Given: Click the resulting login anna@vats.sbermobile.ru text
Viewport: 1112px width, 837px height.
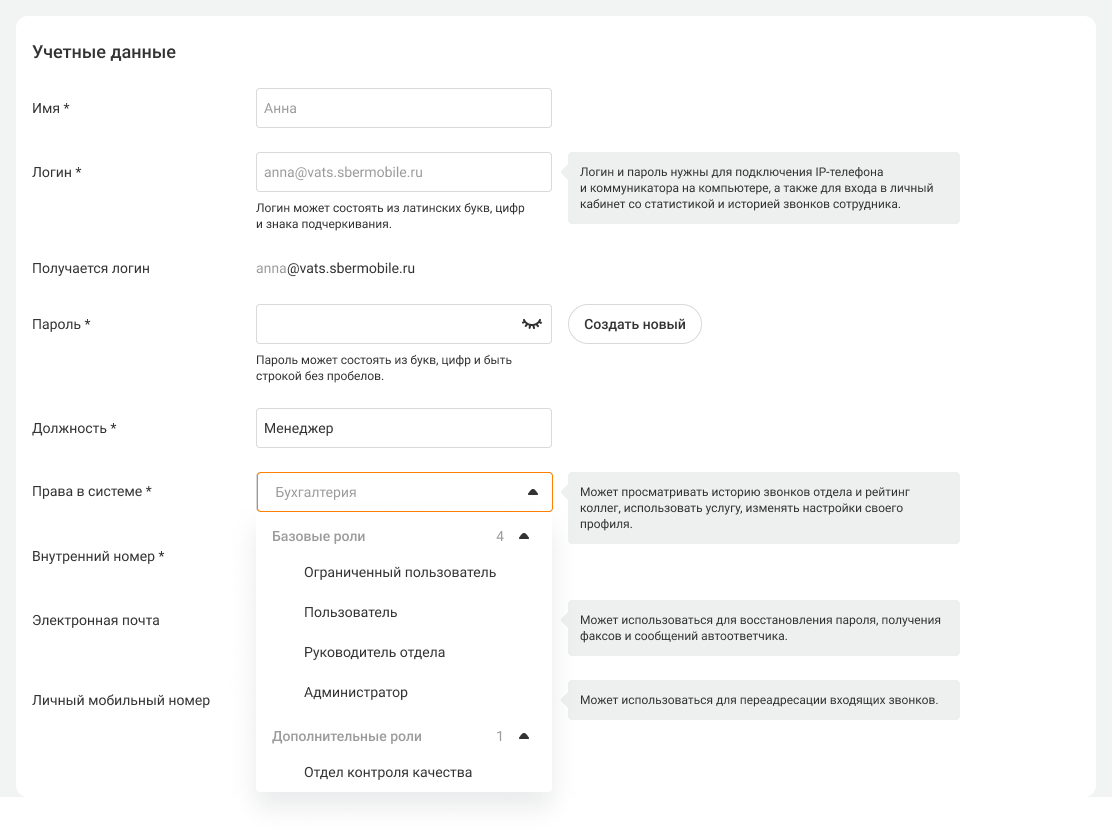Looking at the screenshot, I should (335, 268).
